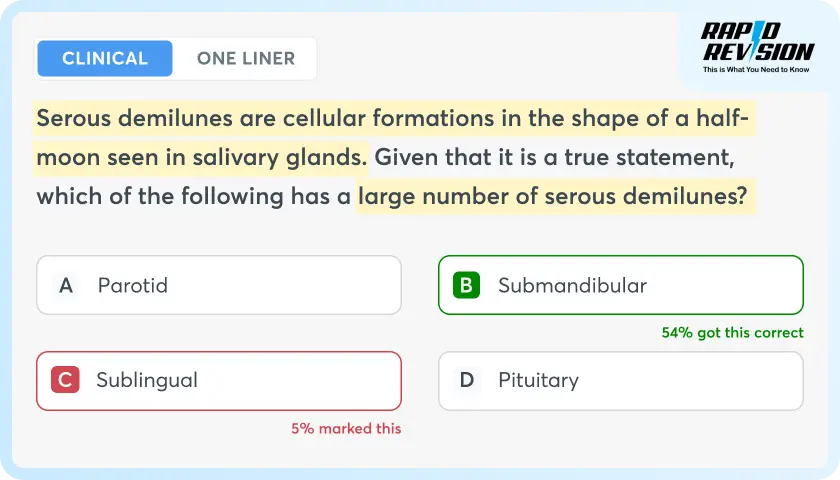Click the A letter badge
This screenshot has height=480, width=840.
[66, 285]
